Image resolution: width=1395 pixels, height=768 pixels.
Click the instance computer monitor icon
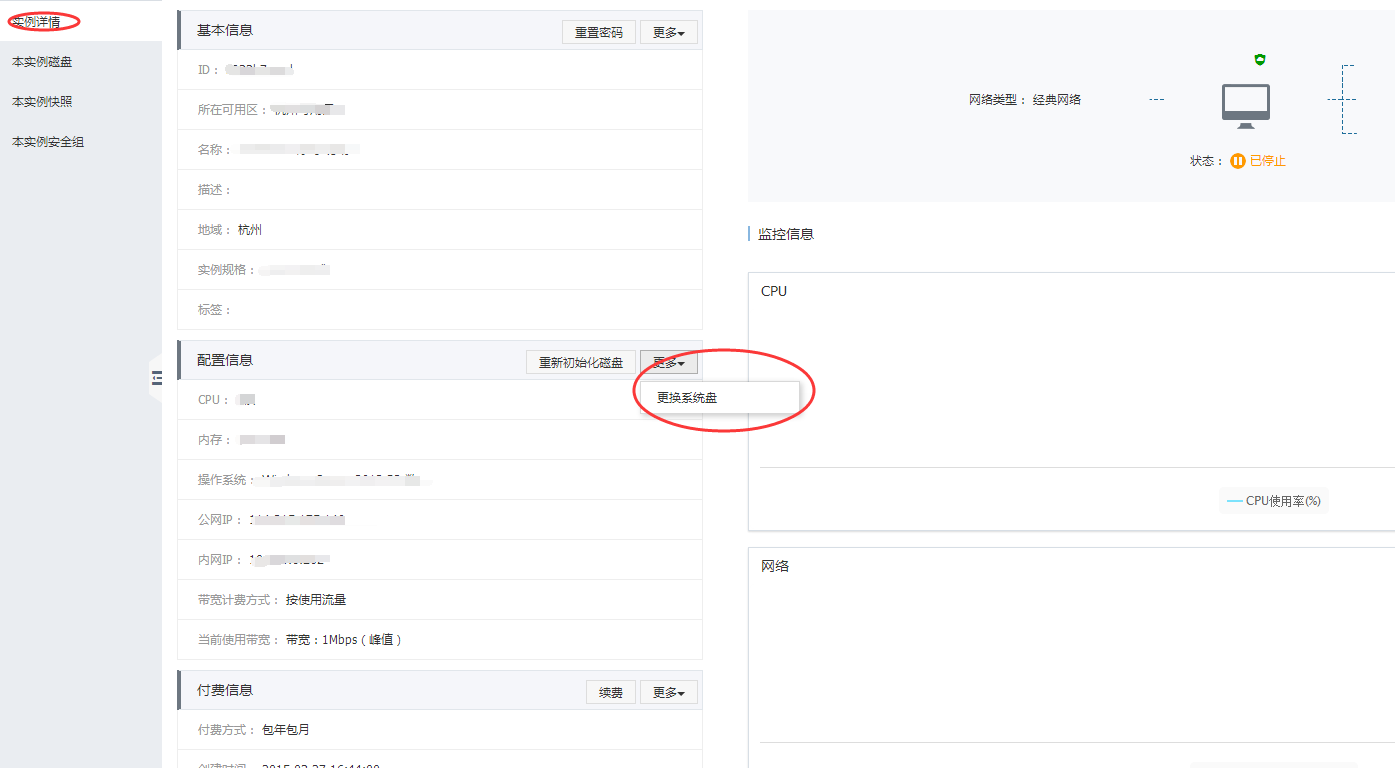(1245, 106)
